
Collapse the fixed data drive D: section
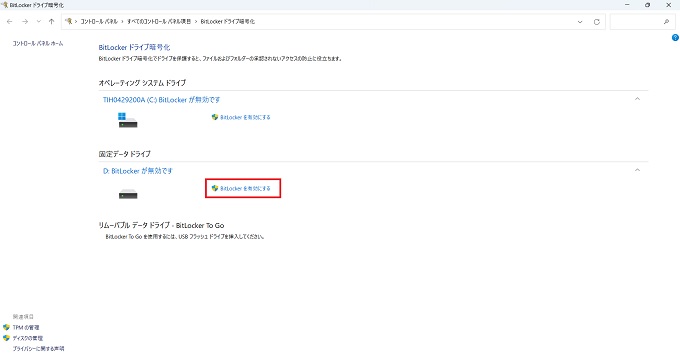click(x=637, y=170)
